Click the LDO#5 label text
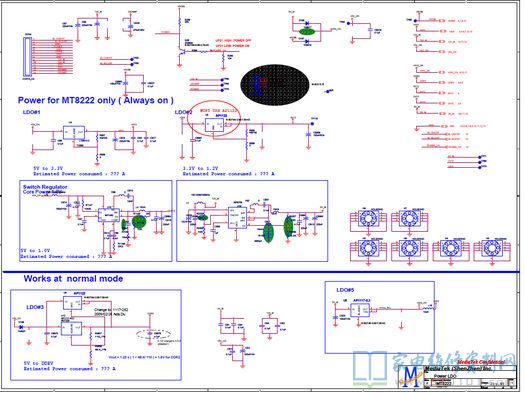This screenshot has width=525, height=393. pos(345,290)
